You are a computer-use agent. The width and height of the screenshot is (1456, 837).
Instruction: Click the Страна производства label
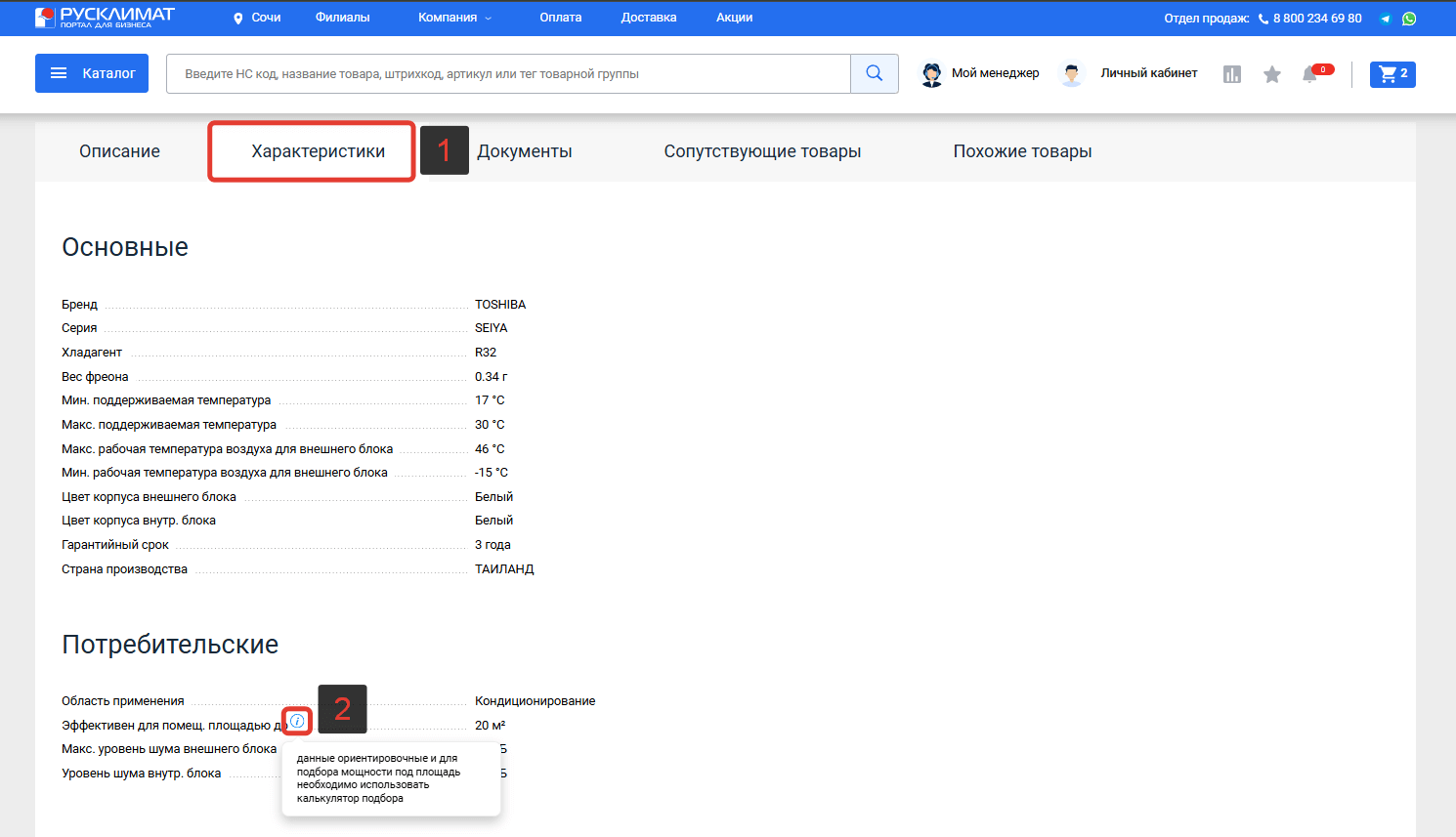124,569
